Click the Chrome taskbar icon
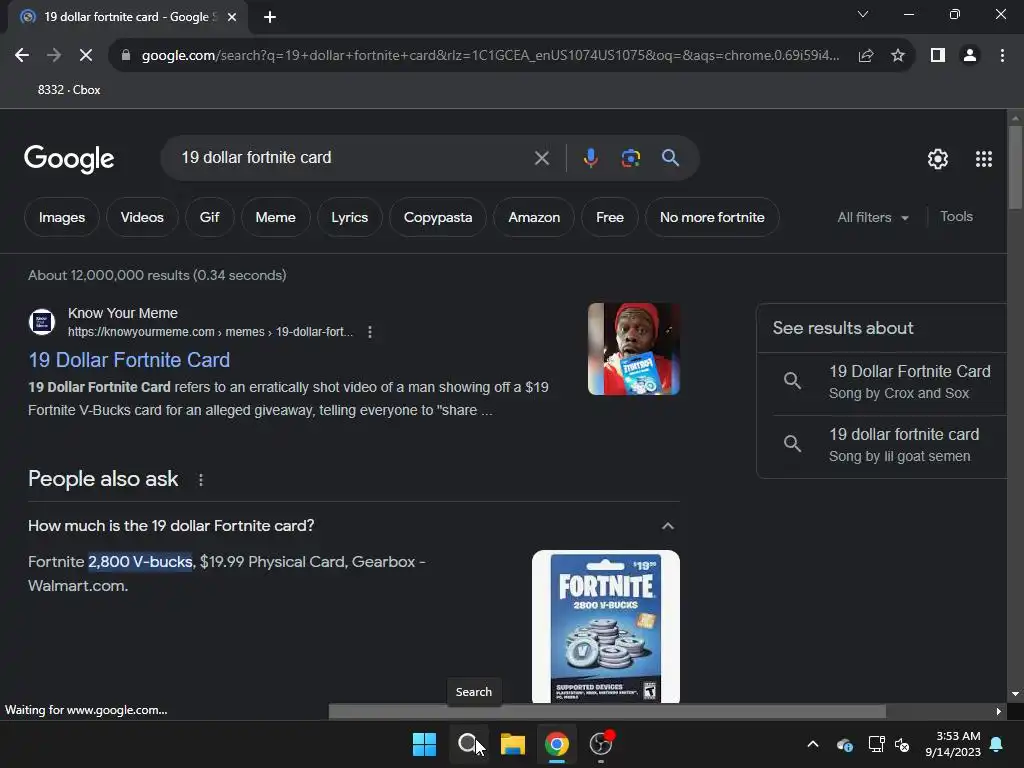 pyautogui.click(x=556, y=744)
